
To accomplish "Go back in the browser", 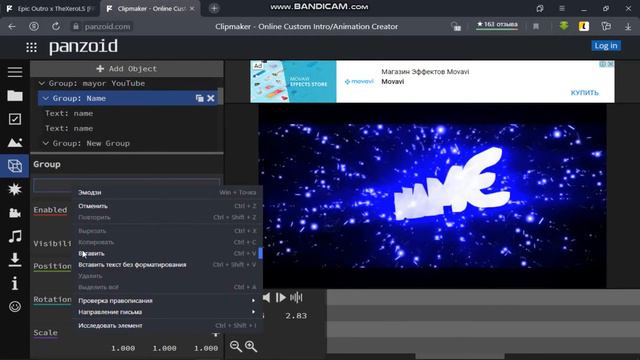I will (x=12, y=27).
